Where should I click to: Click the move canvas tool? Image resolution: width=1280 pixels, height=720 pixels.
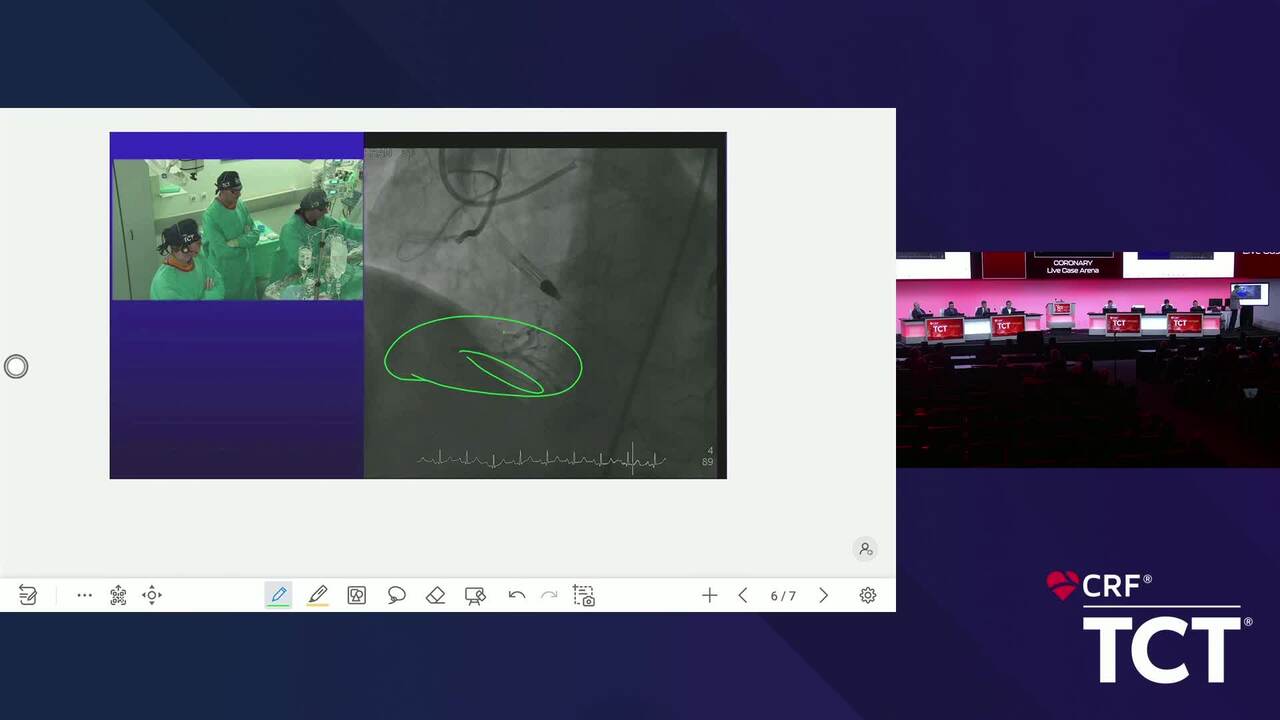(x=152, y=595)
